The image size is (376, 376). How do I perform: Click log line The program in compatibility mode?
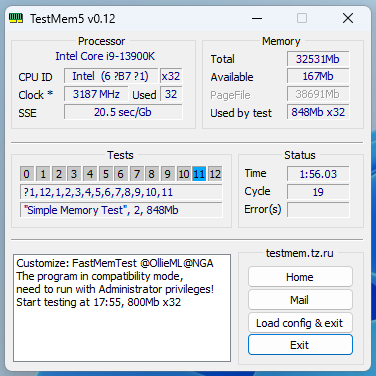coord(100,276)
